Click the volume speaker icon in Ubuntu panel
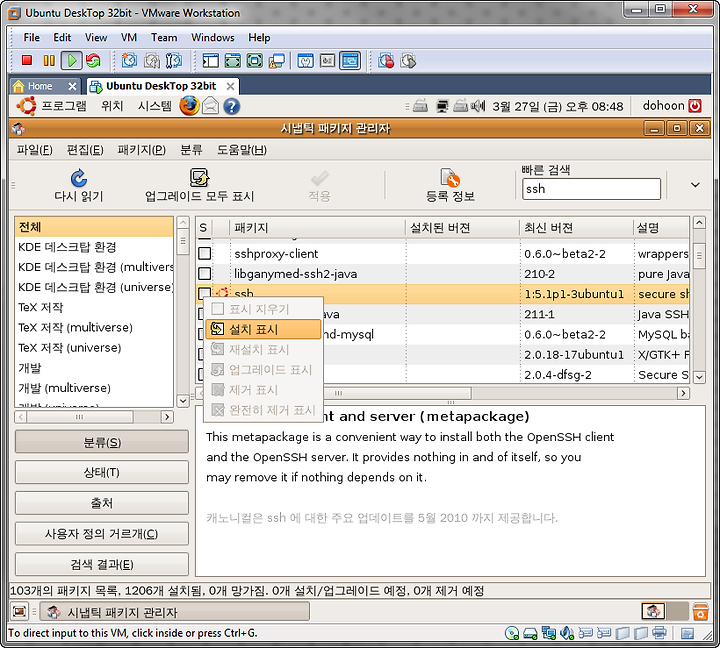This screenshot has width=720, height=648. click(478, 107)
